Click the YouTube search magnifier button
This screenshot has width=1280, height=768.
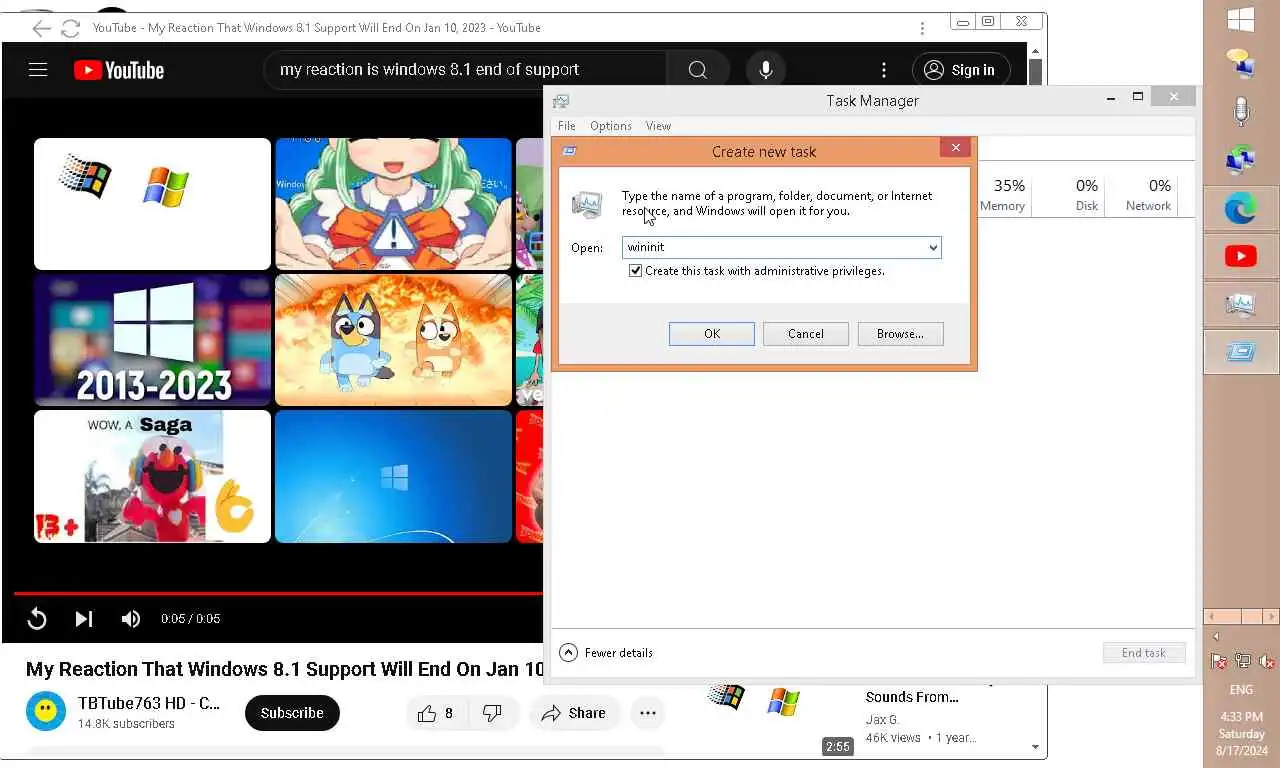[698, 70]
